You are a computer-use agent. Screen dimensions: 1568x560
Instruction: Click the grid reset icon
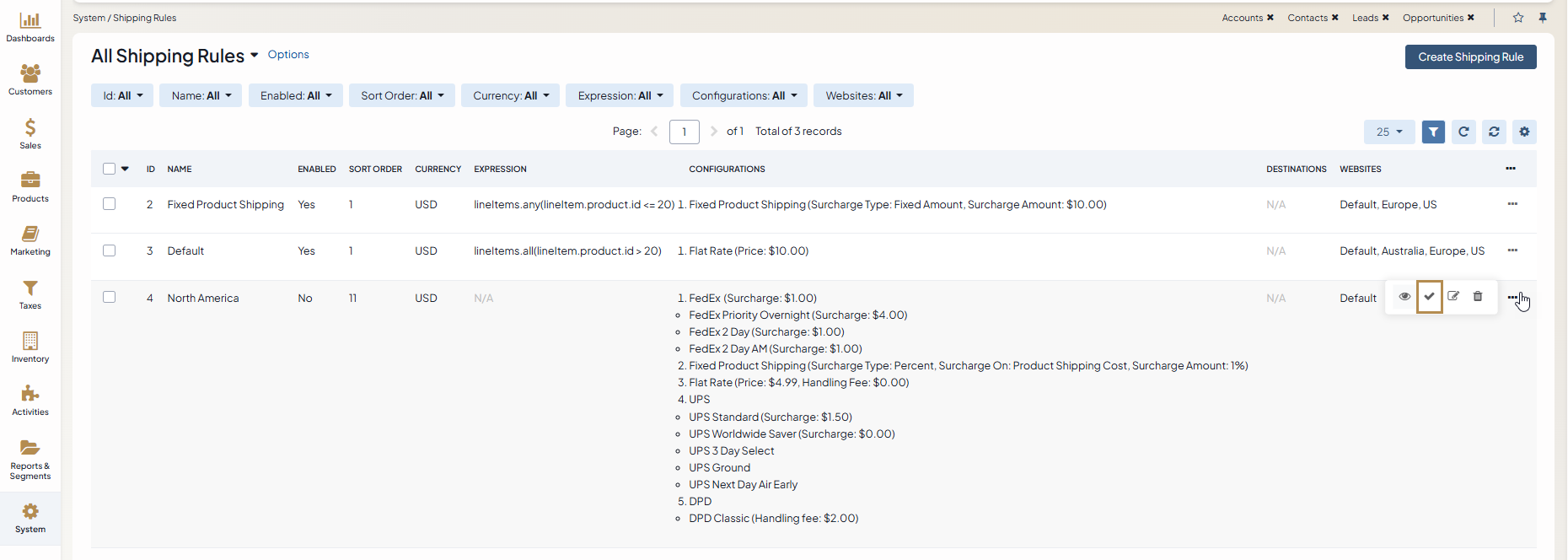click(1494, 132)
